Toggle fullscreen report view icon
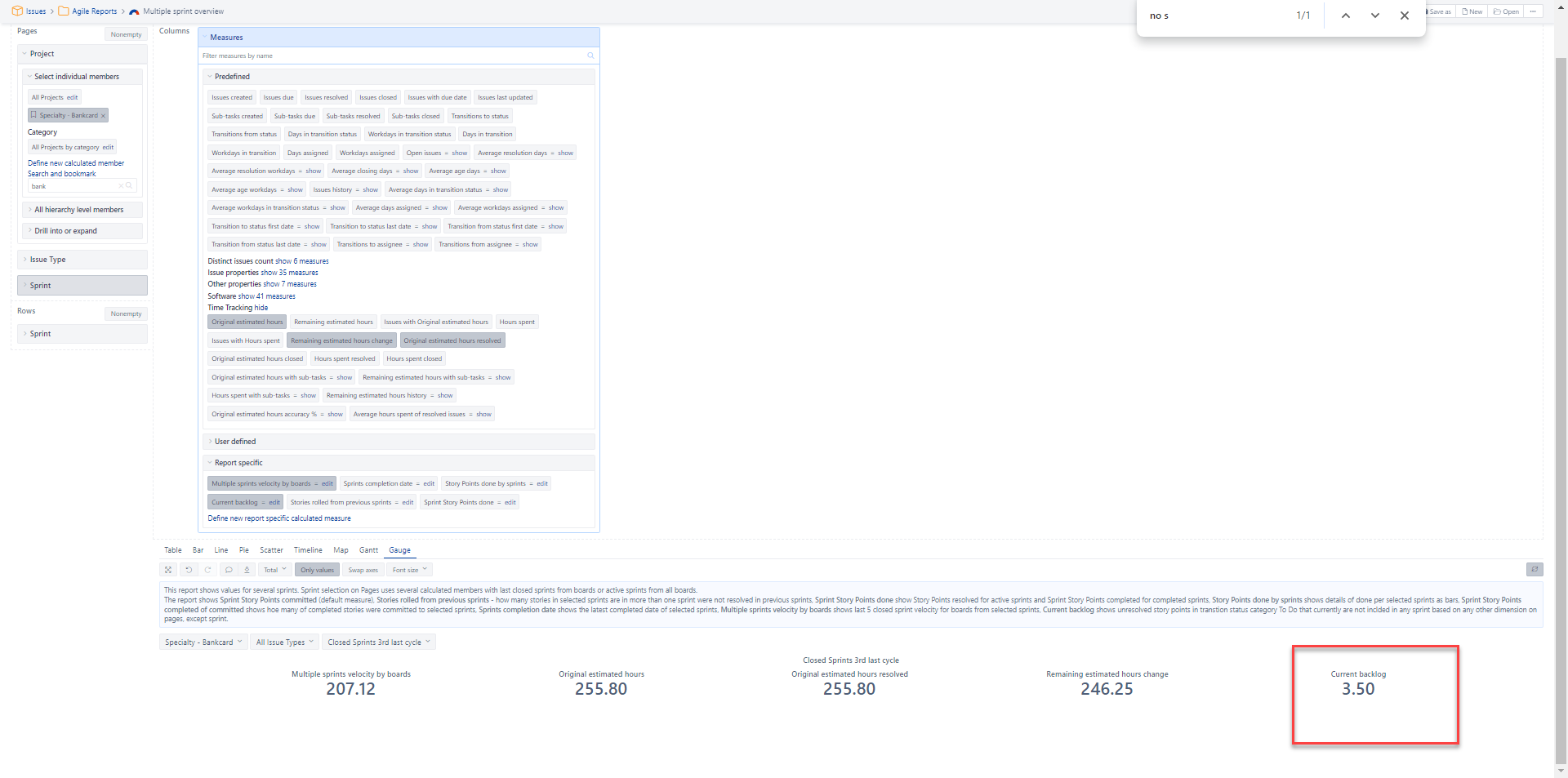The width and height of the screenshot is (1568, 778). tap(168, 570)
